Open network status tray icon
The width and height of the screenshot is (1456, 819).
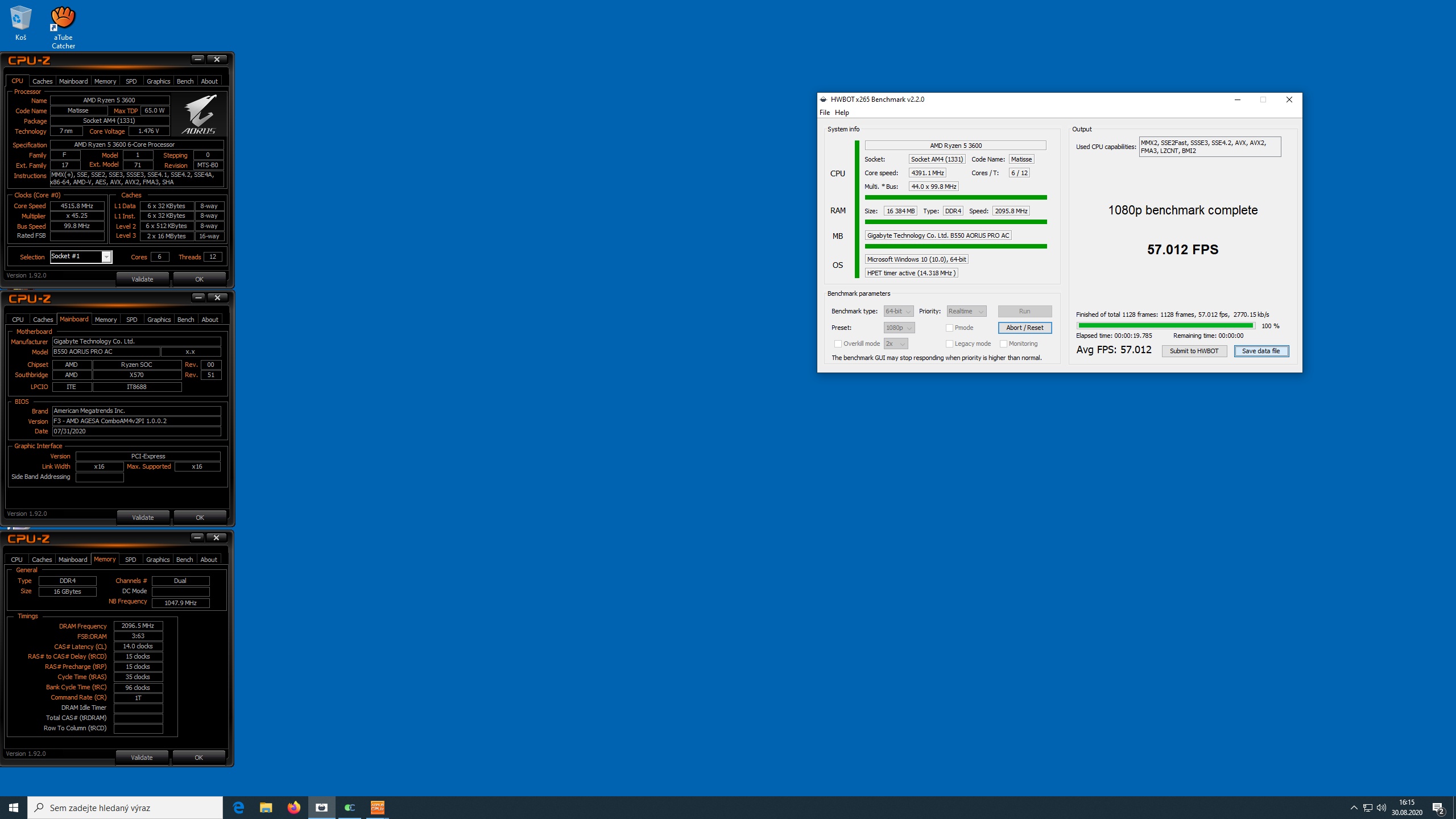pyautogui.click(x=1368, y=808)
